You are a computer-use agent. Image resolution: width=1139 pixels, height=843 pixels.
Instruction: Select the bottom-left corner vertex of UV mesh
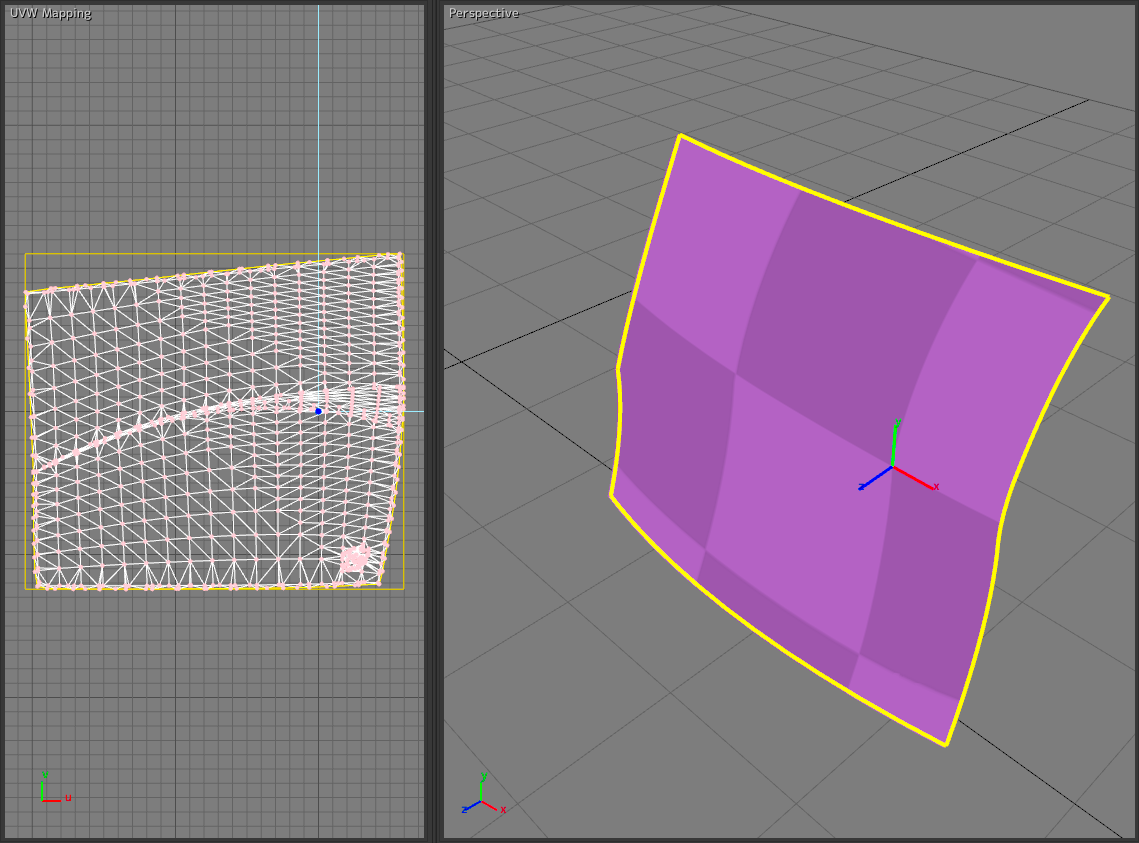[38, 586]
